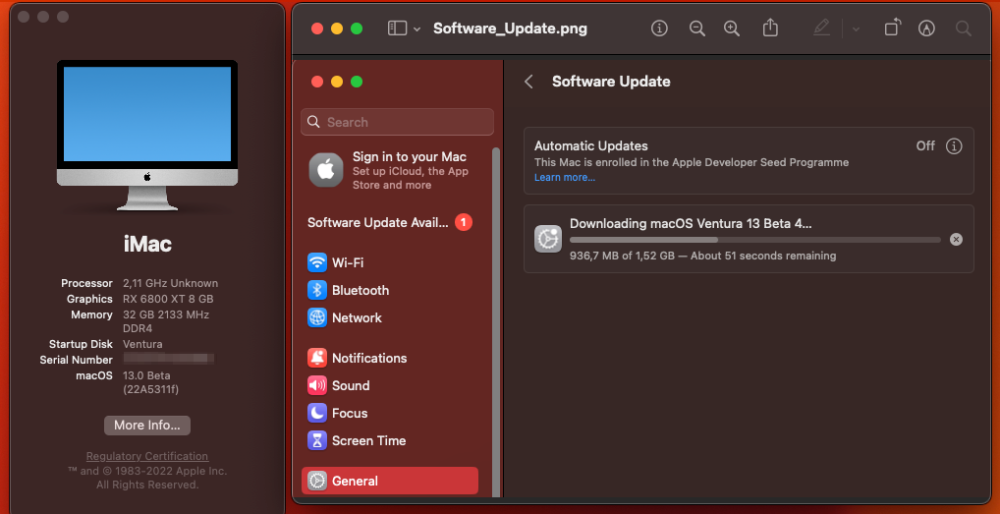Viewport: 1000px width, 514px height.
Task: Open search in the Preview toolbar
Action: (x=963, y=28)
